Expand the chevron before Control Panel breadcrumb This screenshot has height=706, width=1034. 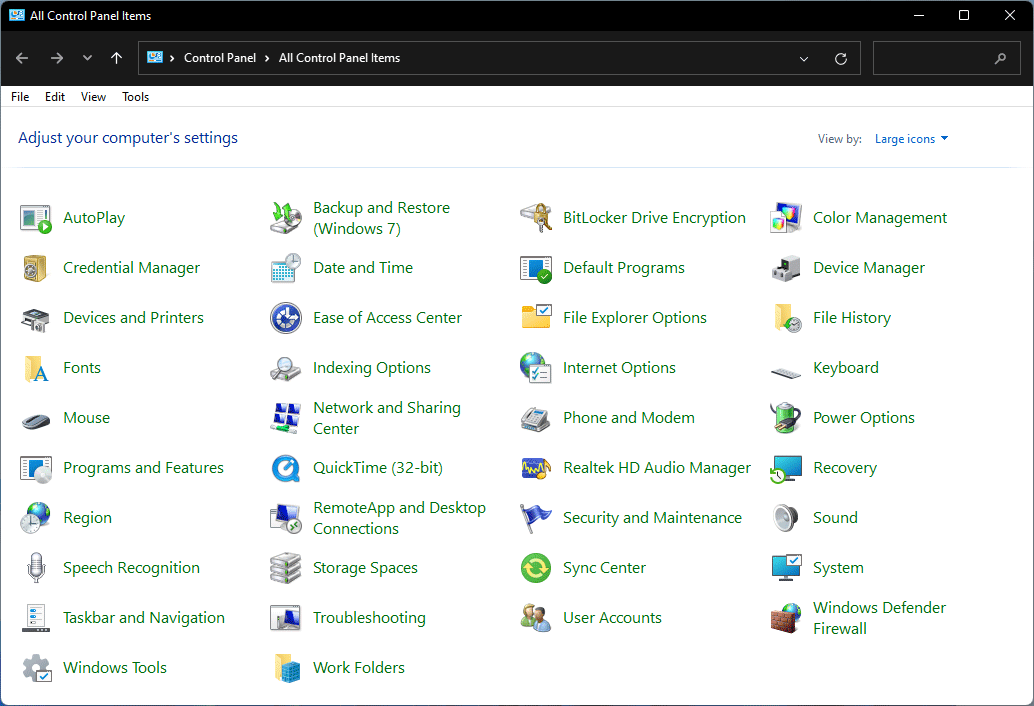point(172,58)
